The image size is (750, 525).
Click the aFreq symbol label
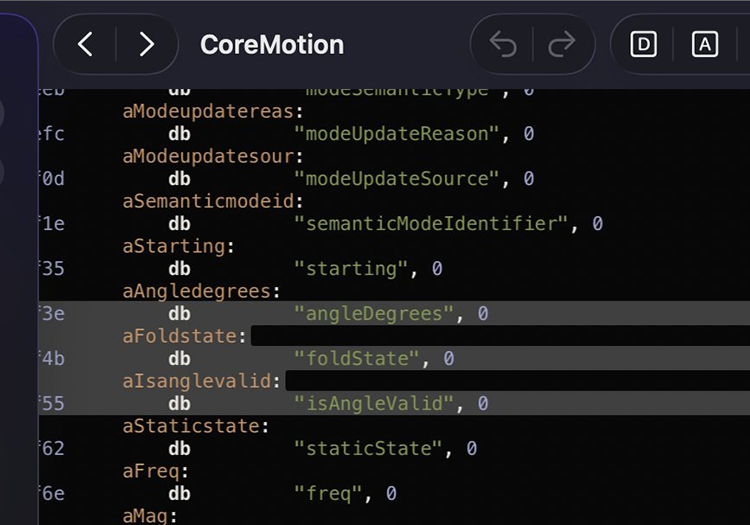[155, 471]
